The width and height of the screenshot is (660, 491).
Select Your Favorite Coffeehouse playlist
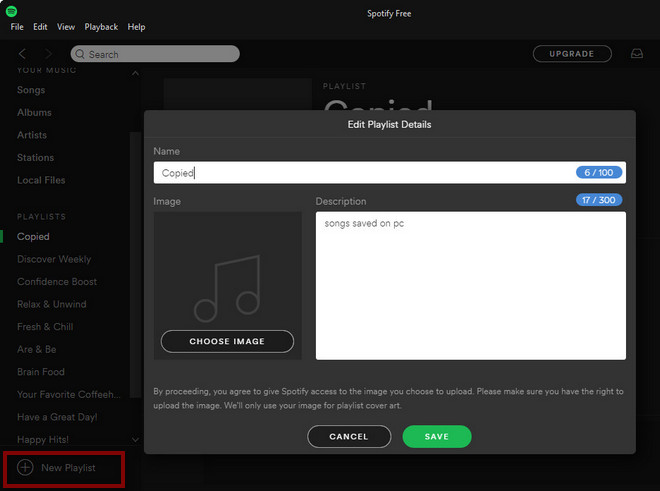tap(69, 395)
